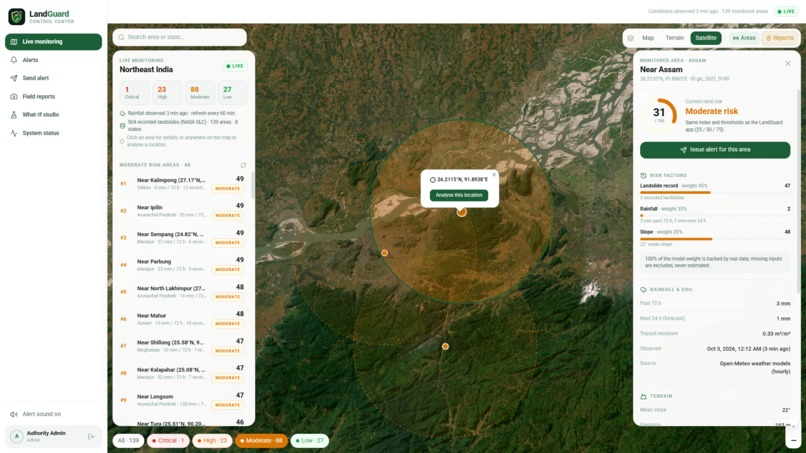Open Field reports in the sidebar

[53, 97]
